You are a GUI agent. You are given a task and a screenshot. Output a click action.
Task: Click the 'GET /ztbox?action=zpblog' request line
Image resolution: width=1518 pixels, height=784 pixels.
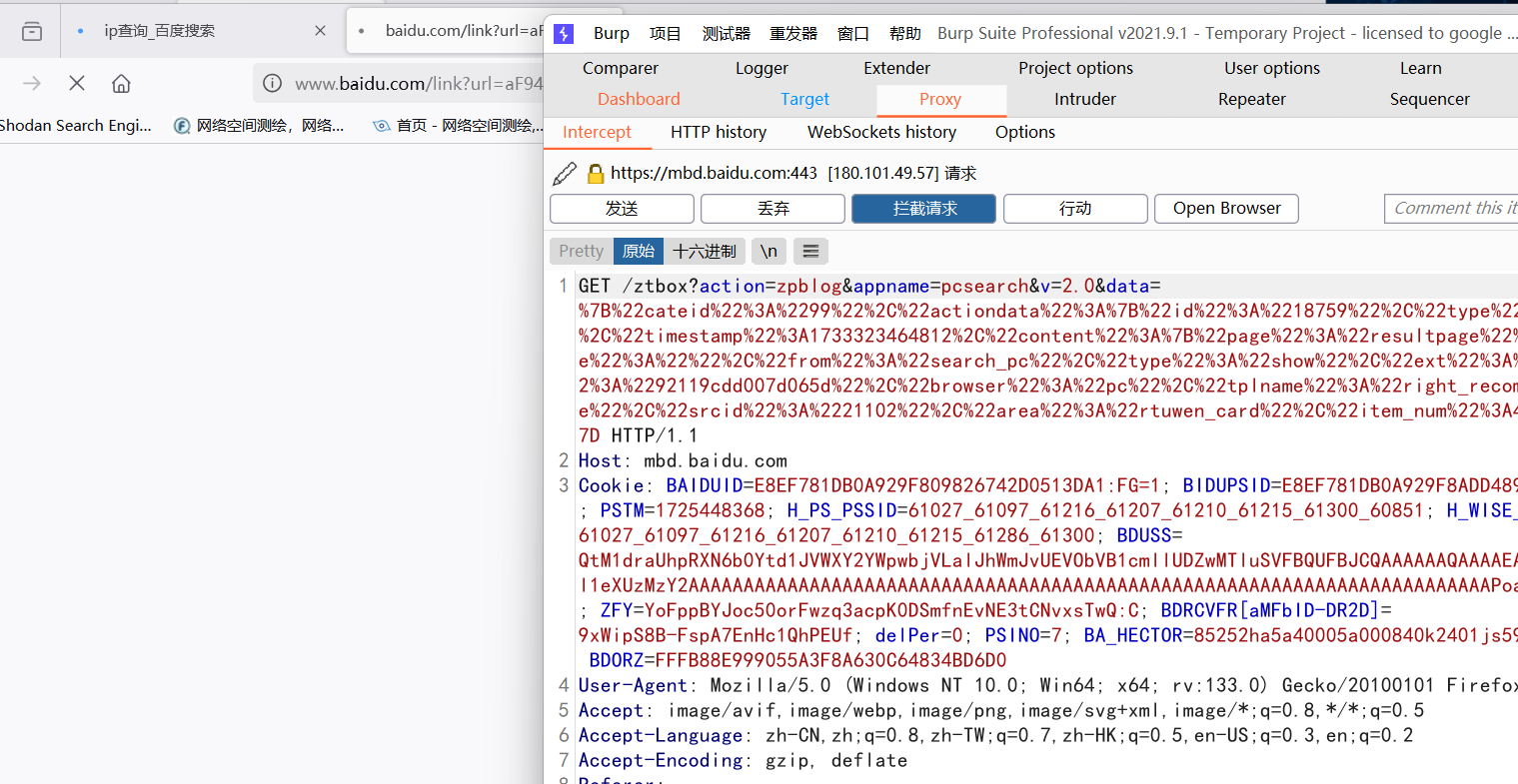click(x=869, y=287)
